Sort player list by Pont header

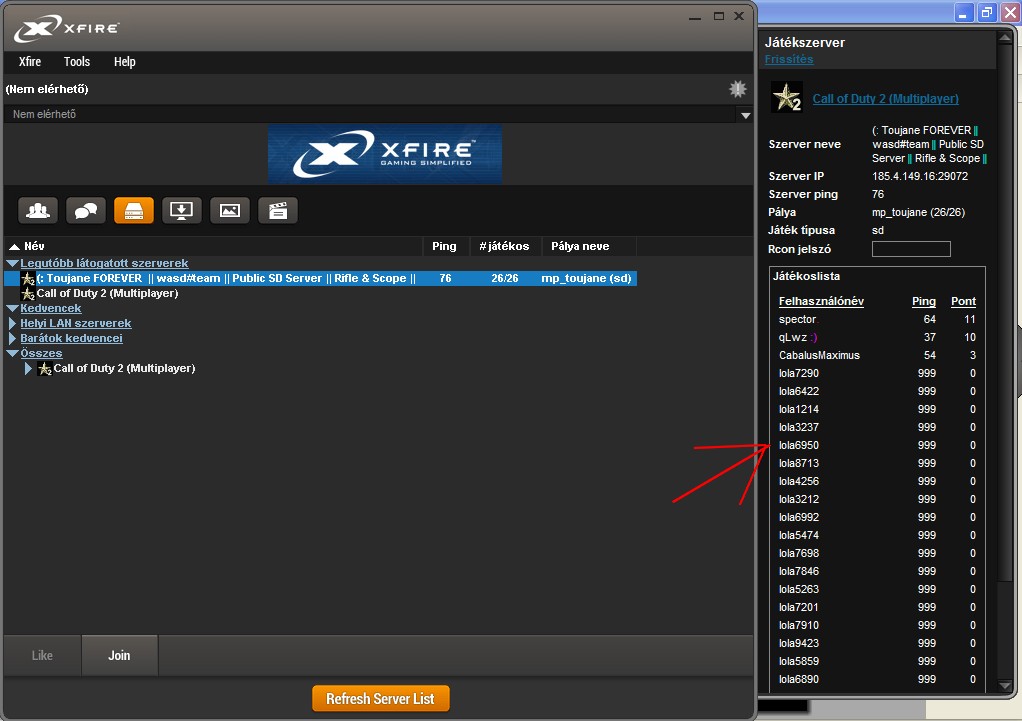(963, 301)
